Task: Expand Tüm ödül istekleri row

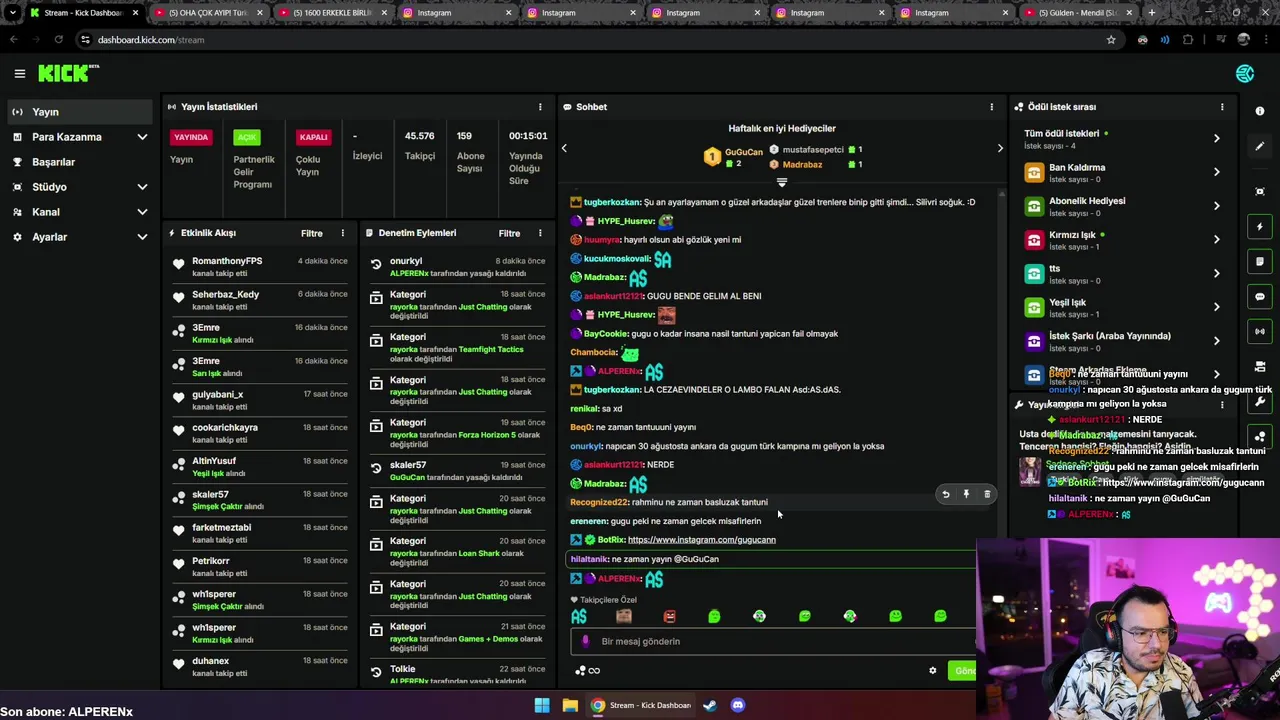Action: (x=1123, y=139)
